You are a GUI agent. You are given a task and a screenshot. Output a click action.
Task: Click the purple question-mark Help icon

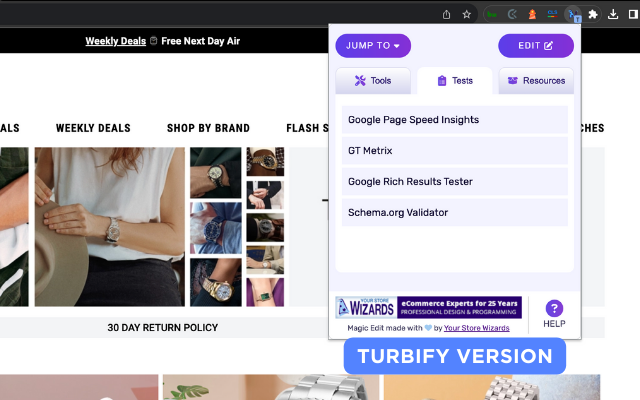(554, 308)
